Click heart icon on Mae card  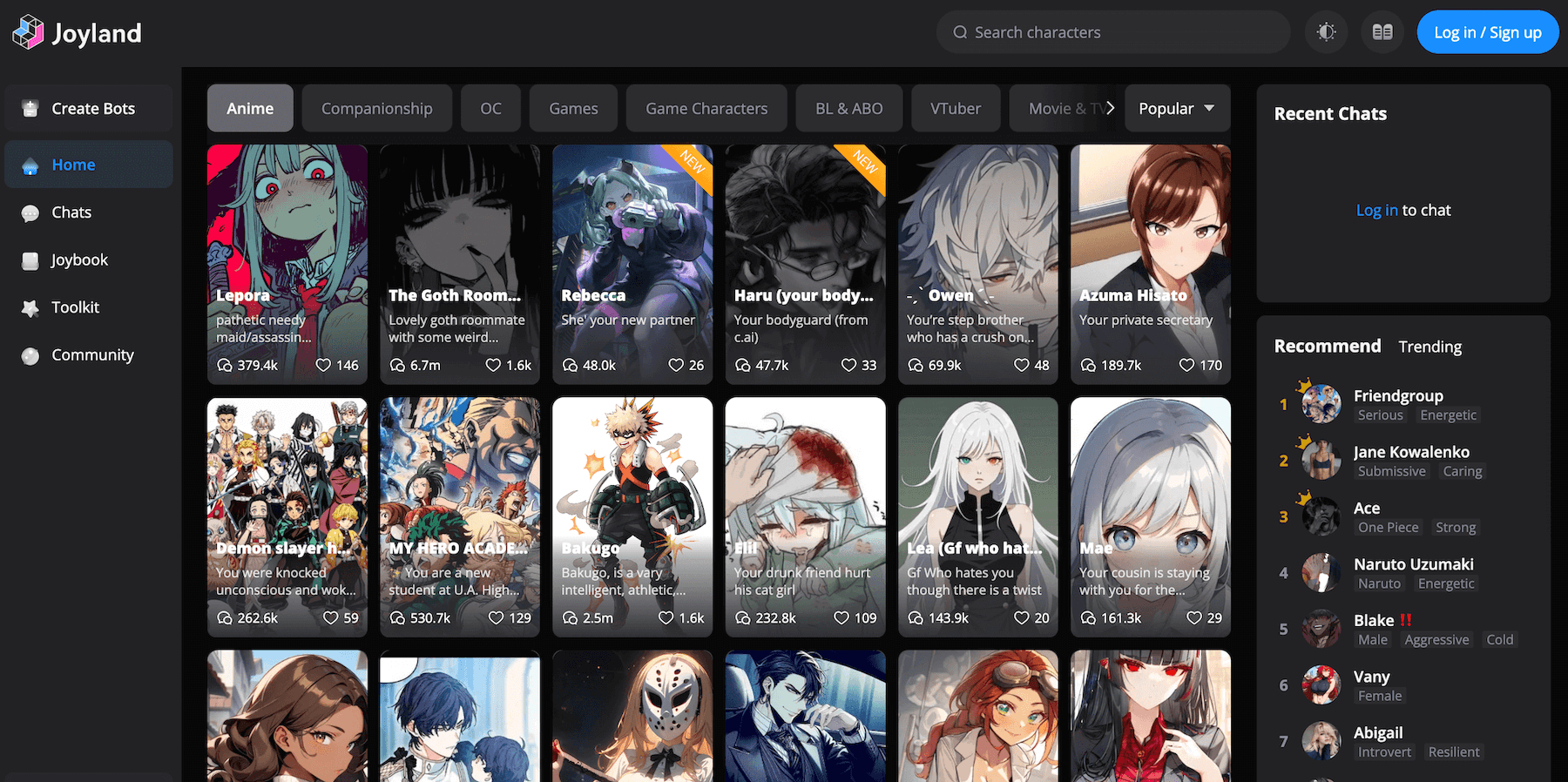(1194, 617)
